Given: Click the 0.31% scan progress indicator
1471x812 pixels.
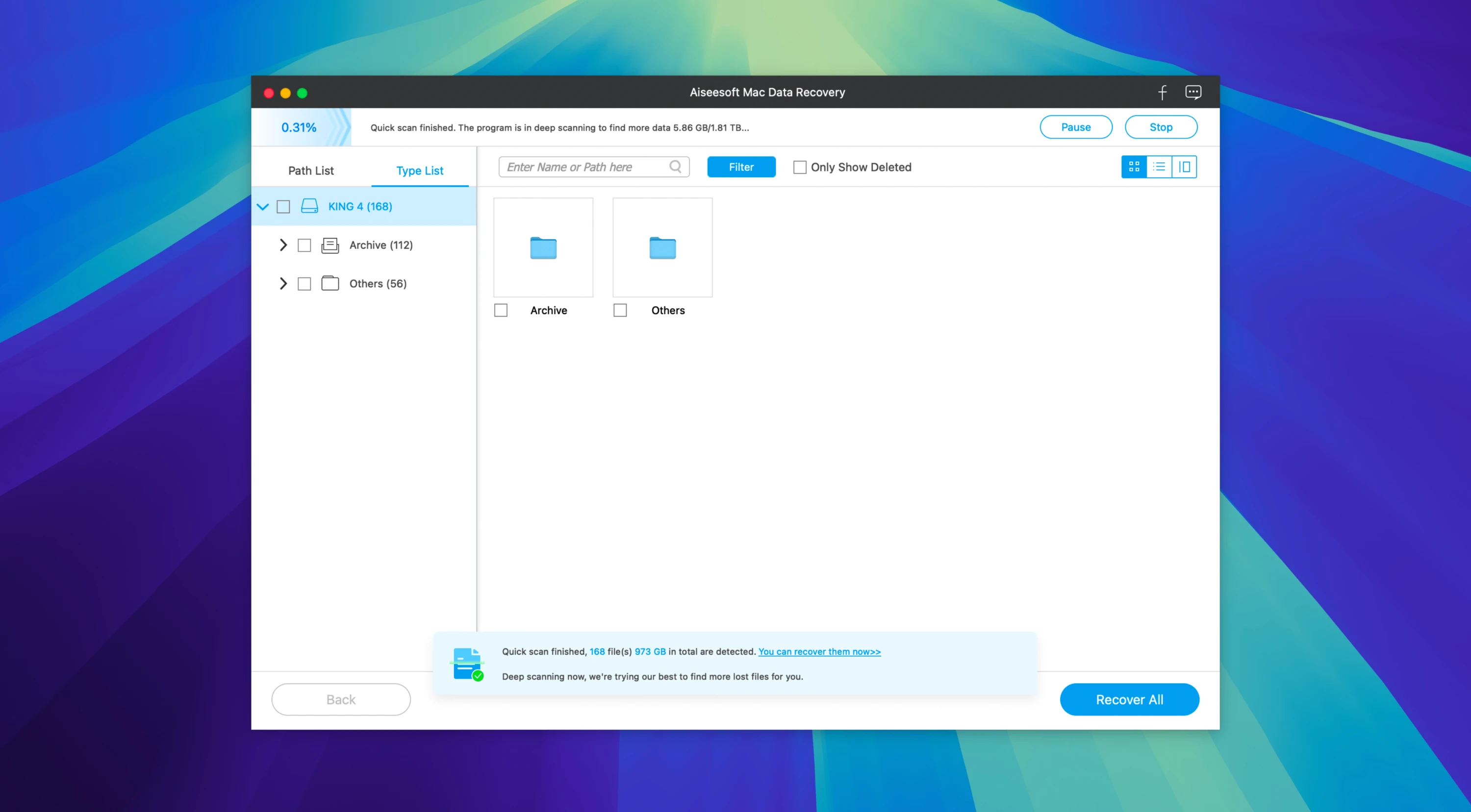Looking at the screenshot, I should pos(299,127).
